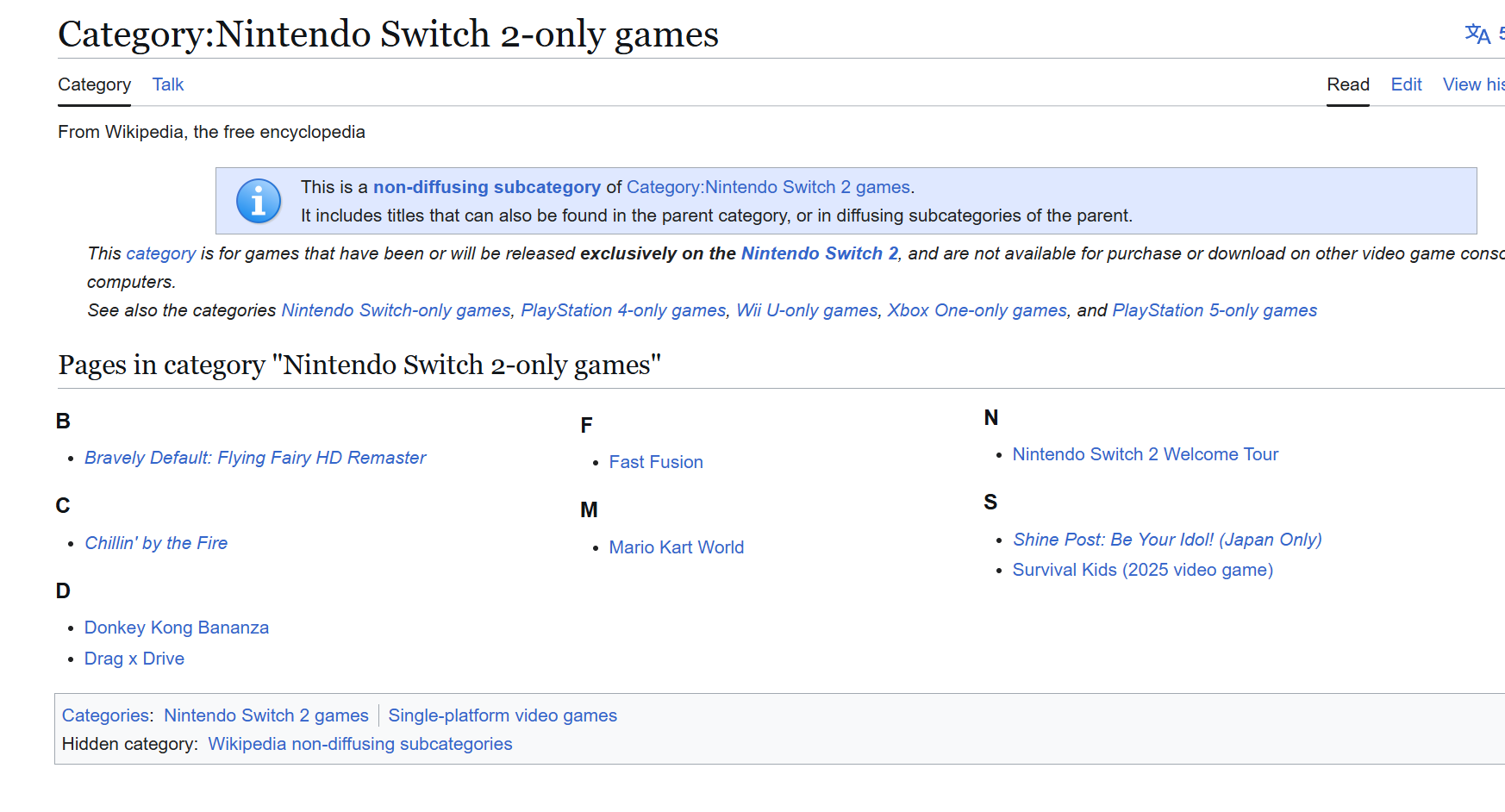Click the italic 'category' link
The image size is (1505, 812).
click(x=161, y=253)
